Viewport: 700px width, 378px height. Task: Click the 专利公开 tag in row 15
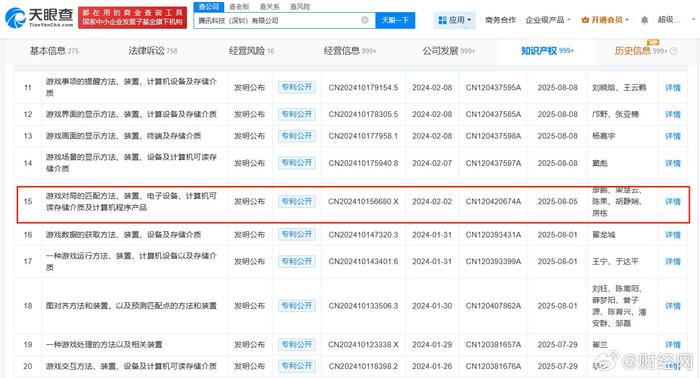[x=297, y=202]
